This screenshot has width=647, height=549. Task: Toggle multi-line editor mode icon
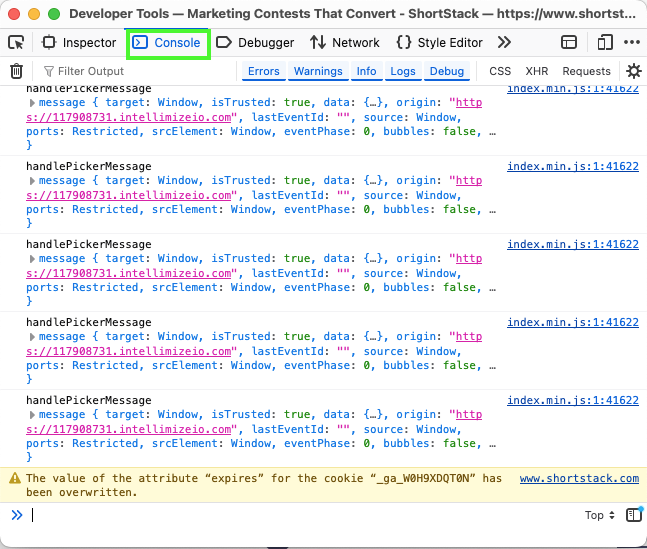[634, 515]
